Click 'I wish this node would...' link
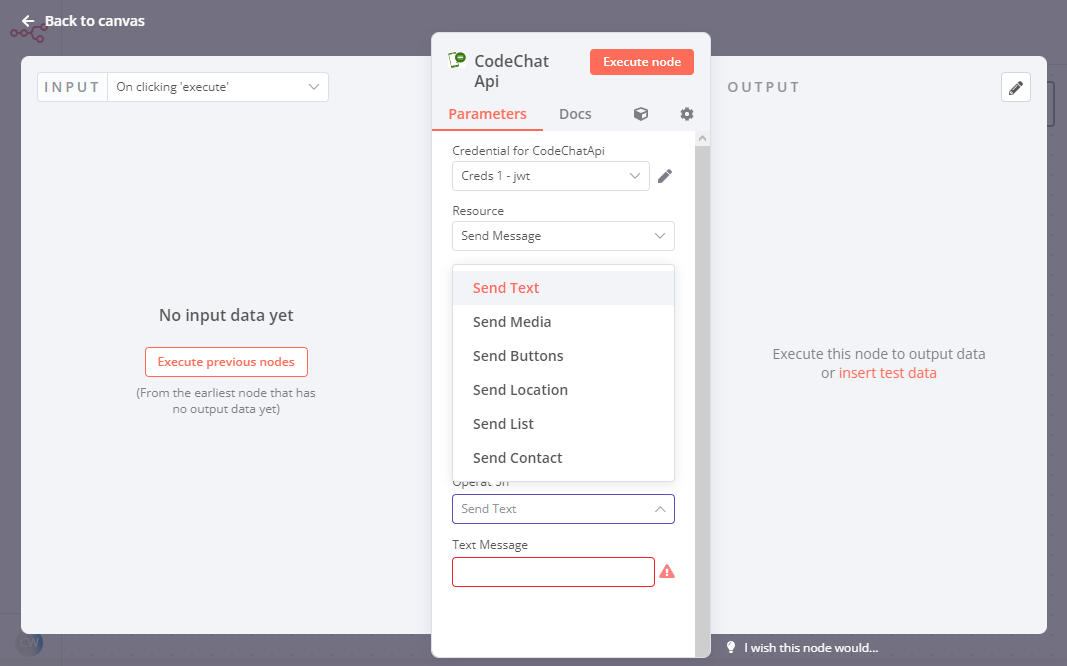Viewport: 1067px width, 666px height. pyautogui.click(x=810, y=648)
